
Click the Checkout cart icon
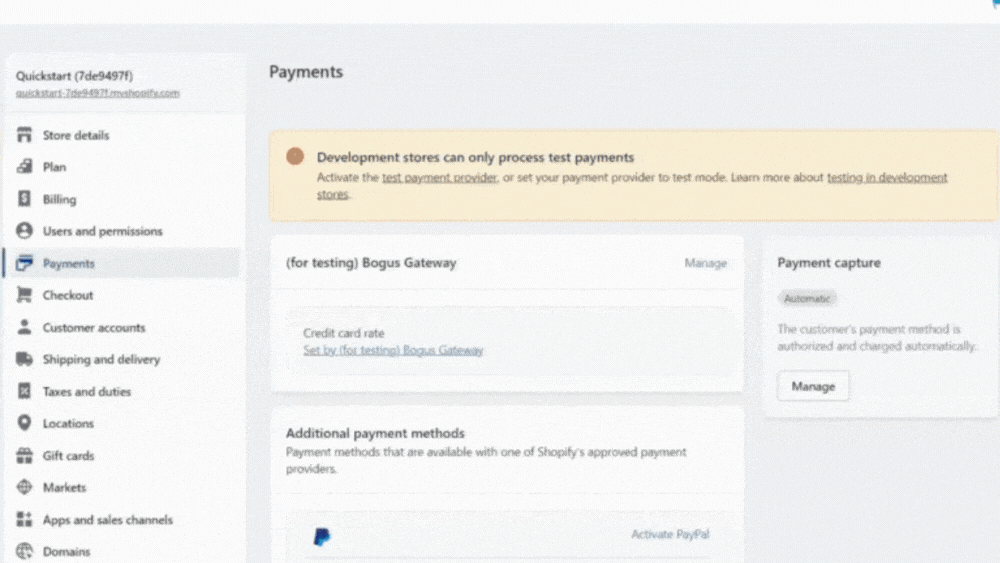click(24, 295)
